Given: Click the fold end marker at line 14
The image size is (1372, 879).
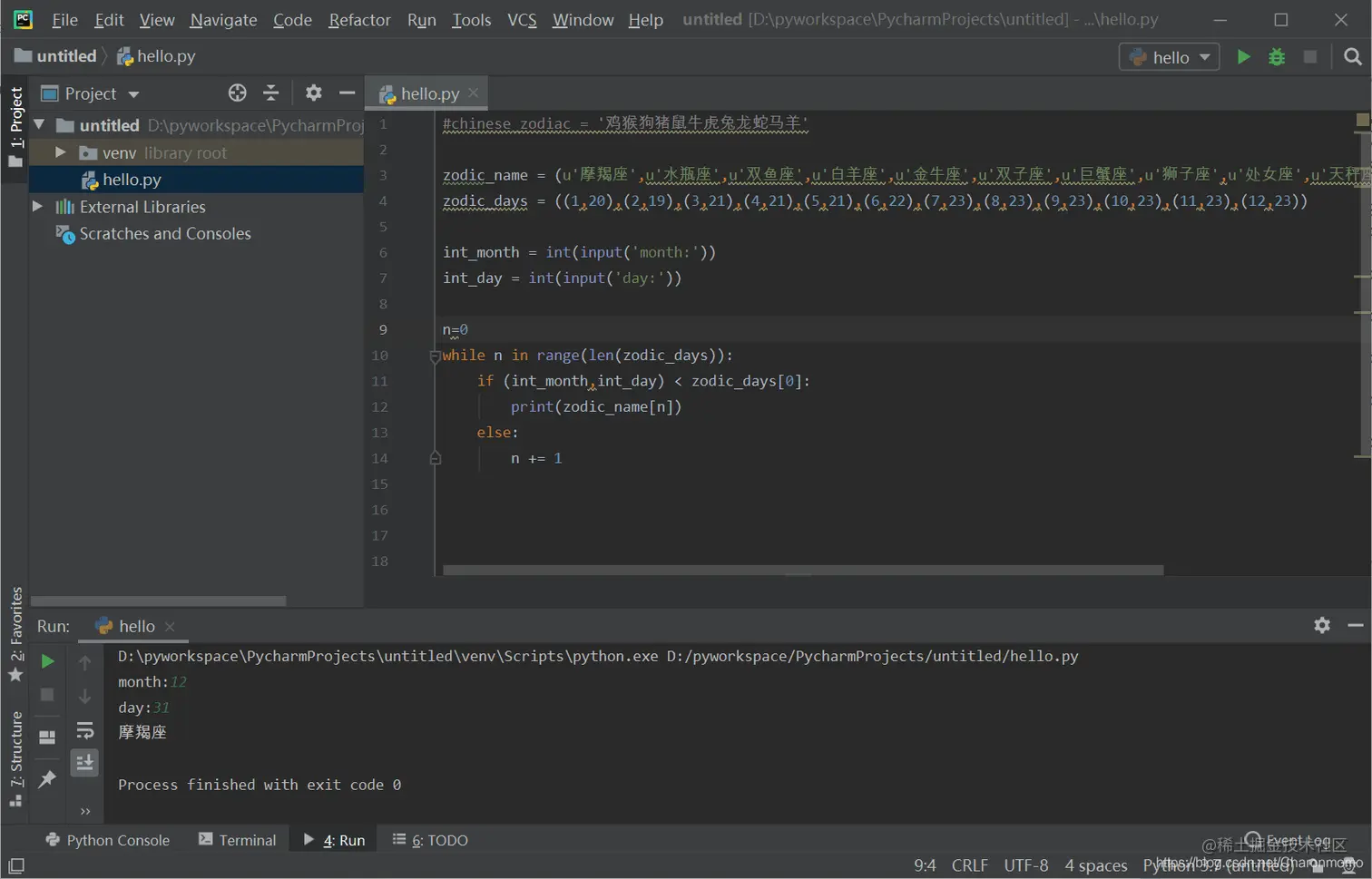Looking at the screenshot, I should coord(435,458).
